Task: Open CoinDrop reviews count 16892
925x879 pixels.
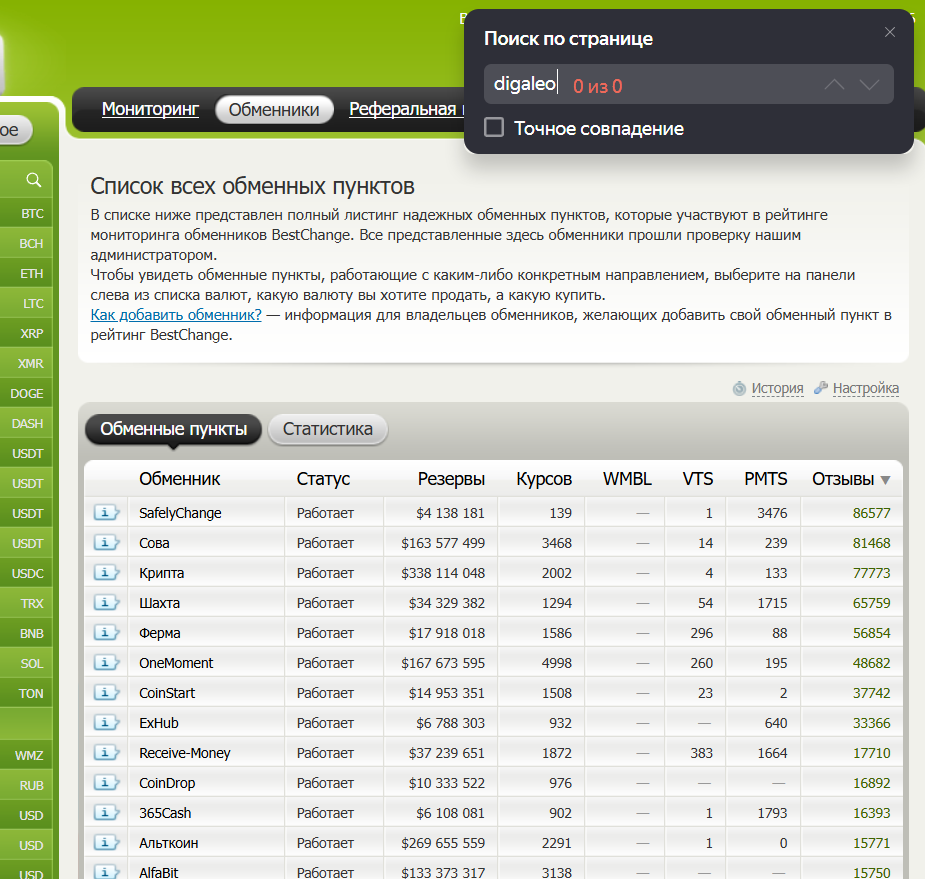Action: pyautogui.click(x=871, y=783)
